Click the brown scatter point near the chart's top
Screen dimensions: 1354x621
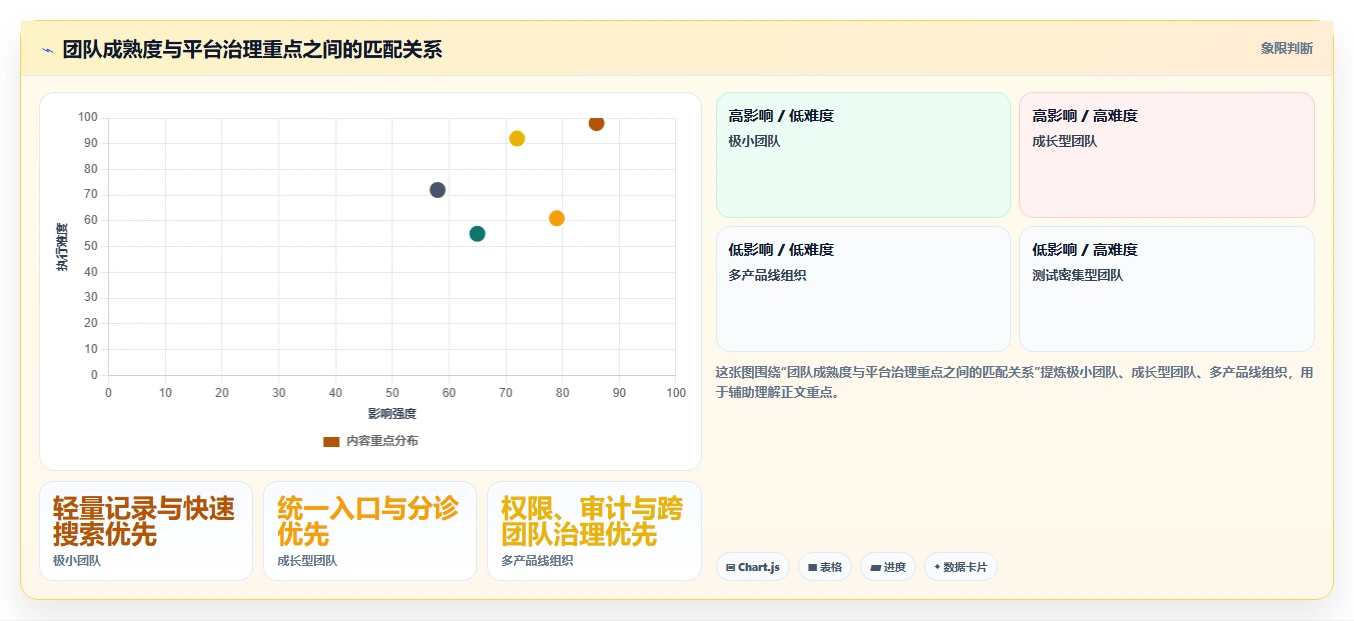[596, 123]
